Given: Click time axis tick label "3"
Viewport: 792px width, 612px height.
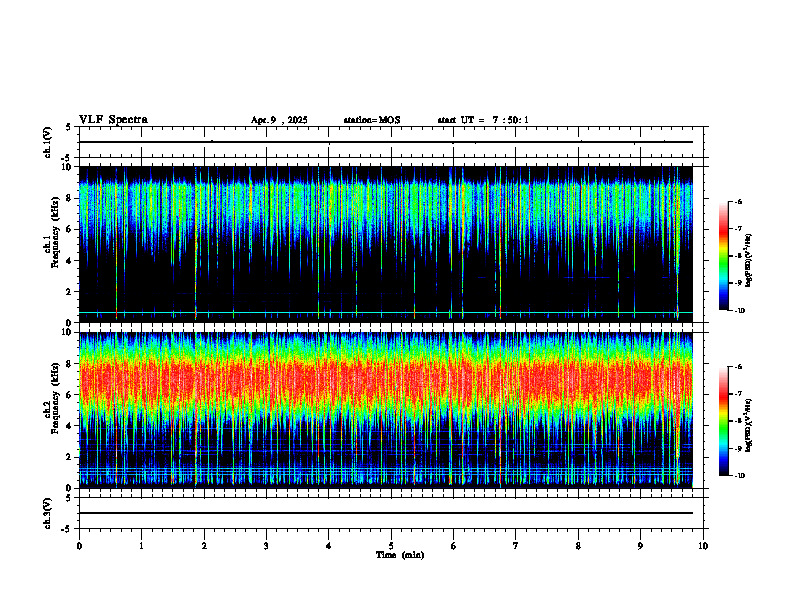Looking at the screenshot, I should pyautogui.click(x=266, y=546).
